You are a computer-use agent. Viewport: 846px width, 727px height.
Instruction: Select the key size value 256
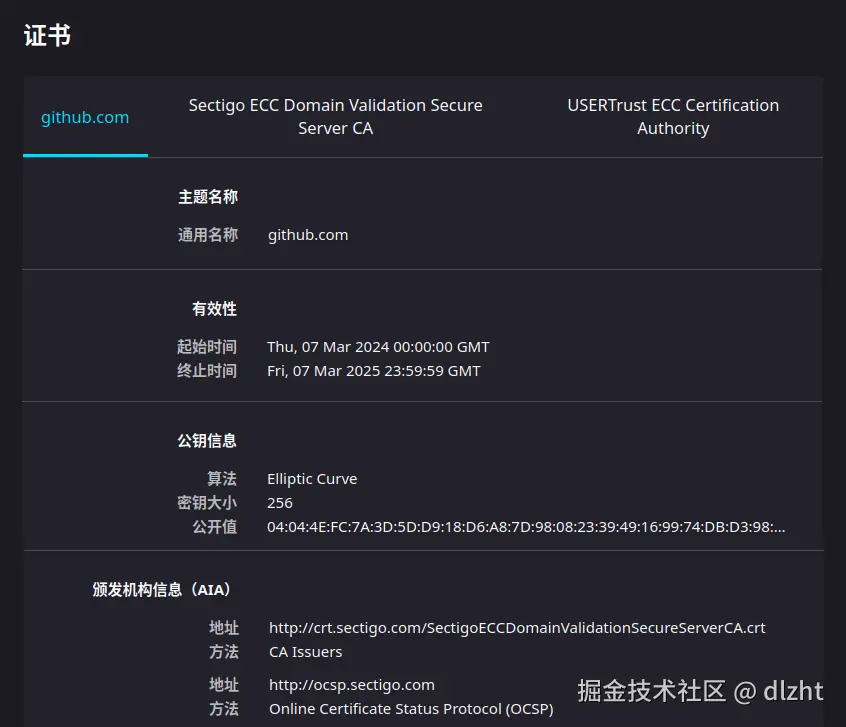(x=280, y=503)
